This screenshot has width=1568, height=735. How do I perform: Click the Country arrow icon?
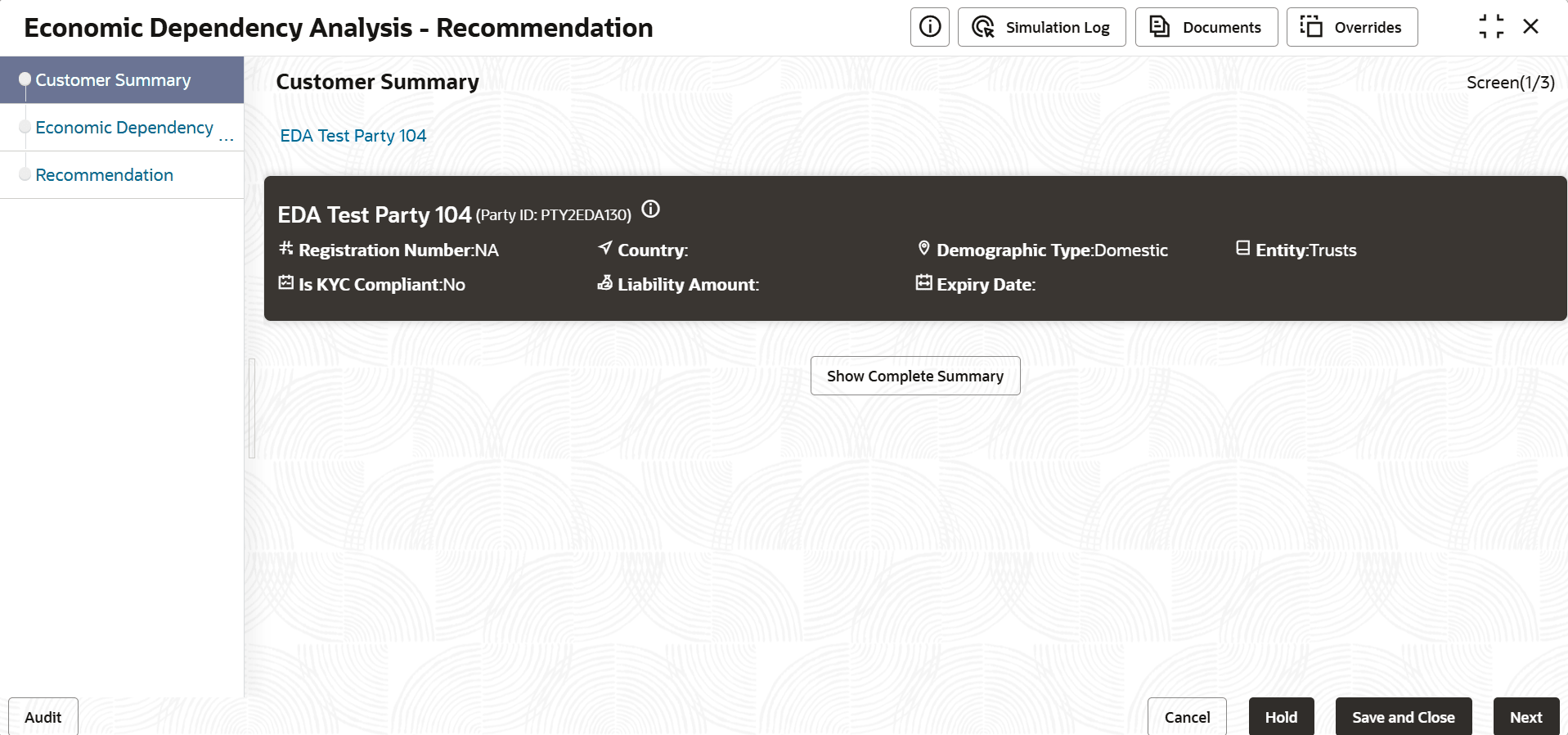point(605,247)
